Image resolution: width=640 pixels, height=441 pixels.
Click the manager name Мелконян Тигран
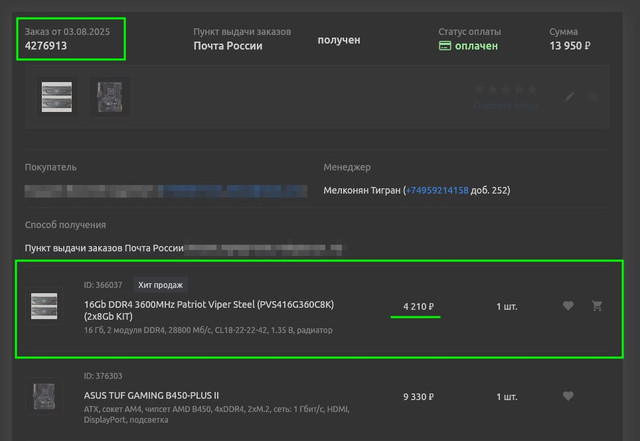tap(362, 190)
